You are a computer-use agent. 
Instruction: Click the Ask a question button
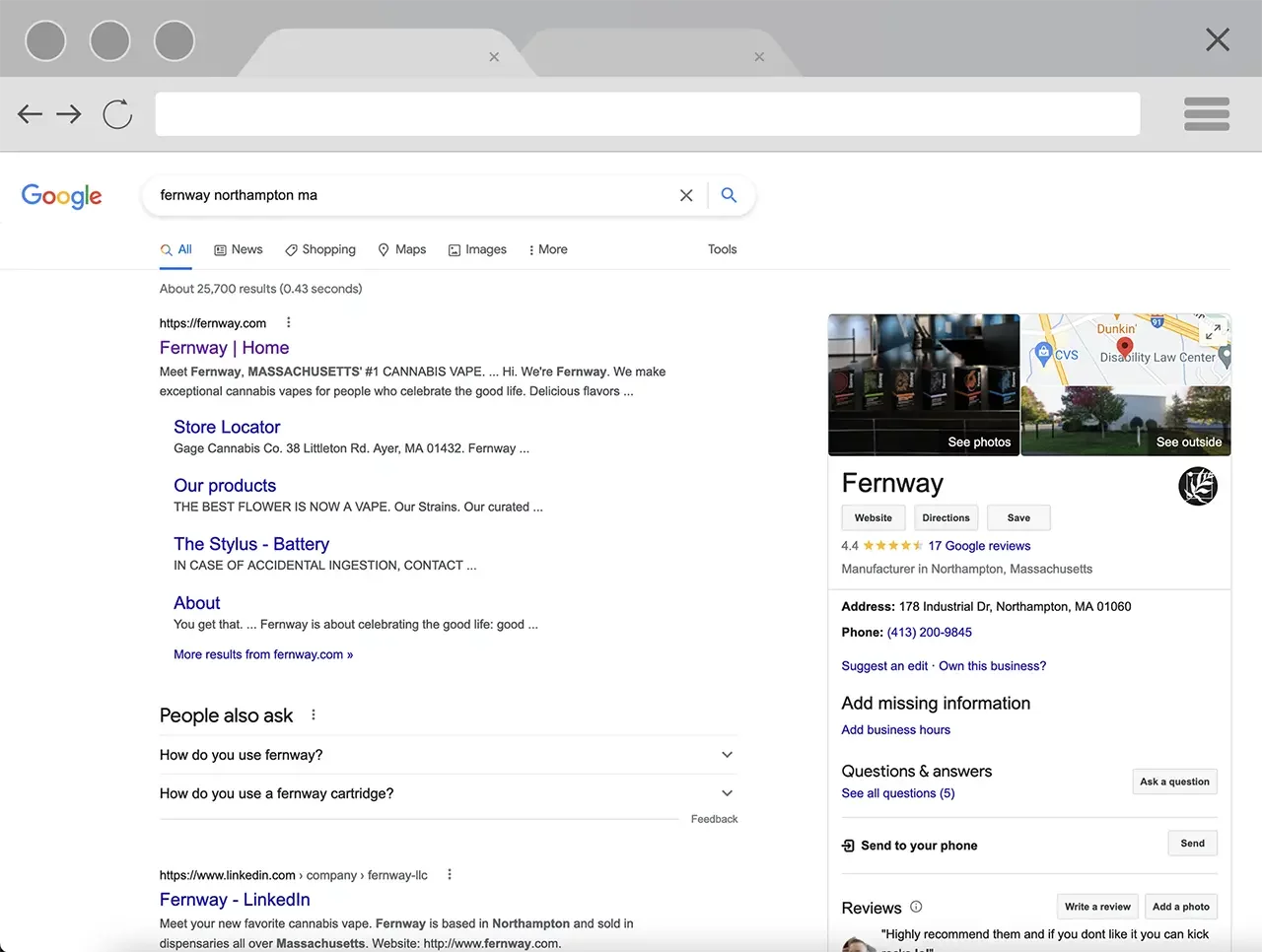pos(1174,782)
